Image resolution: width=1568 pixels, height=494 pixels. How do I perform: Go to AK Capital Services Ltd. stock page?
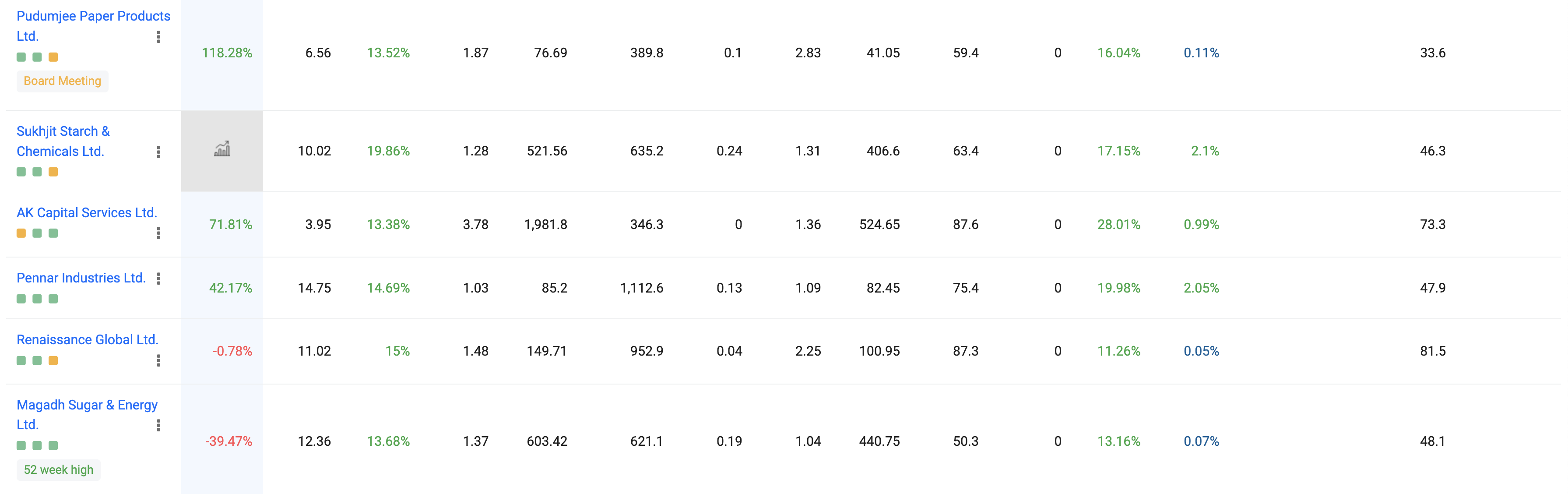click(x=86, y=212)
